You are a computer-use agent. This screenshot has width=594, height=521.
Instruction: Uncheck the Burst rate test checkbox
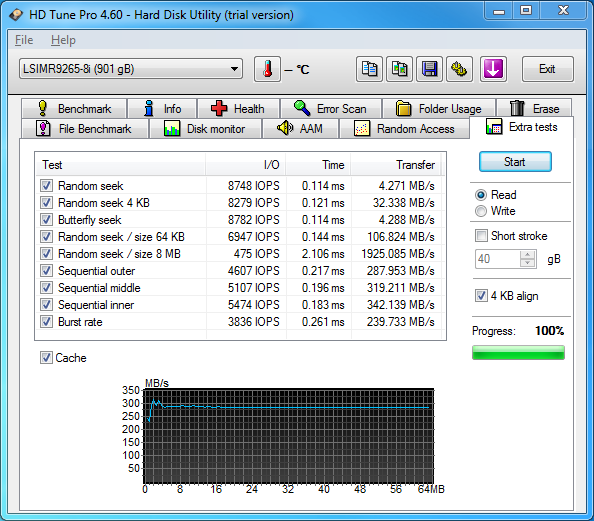click(x=46, y=322)
